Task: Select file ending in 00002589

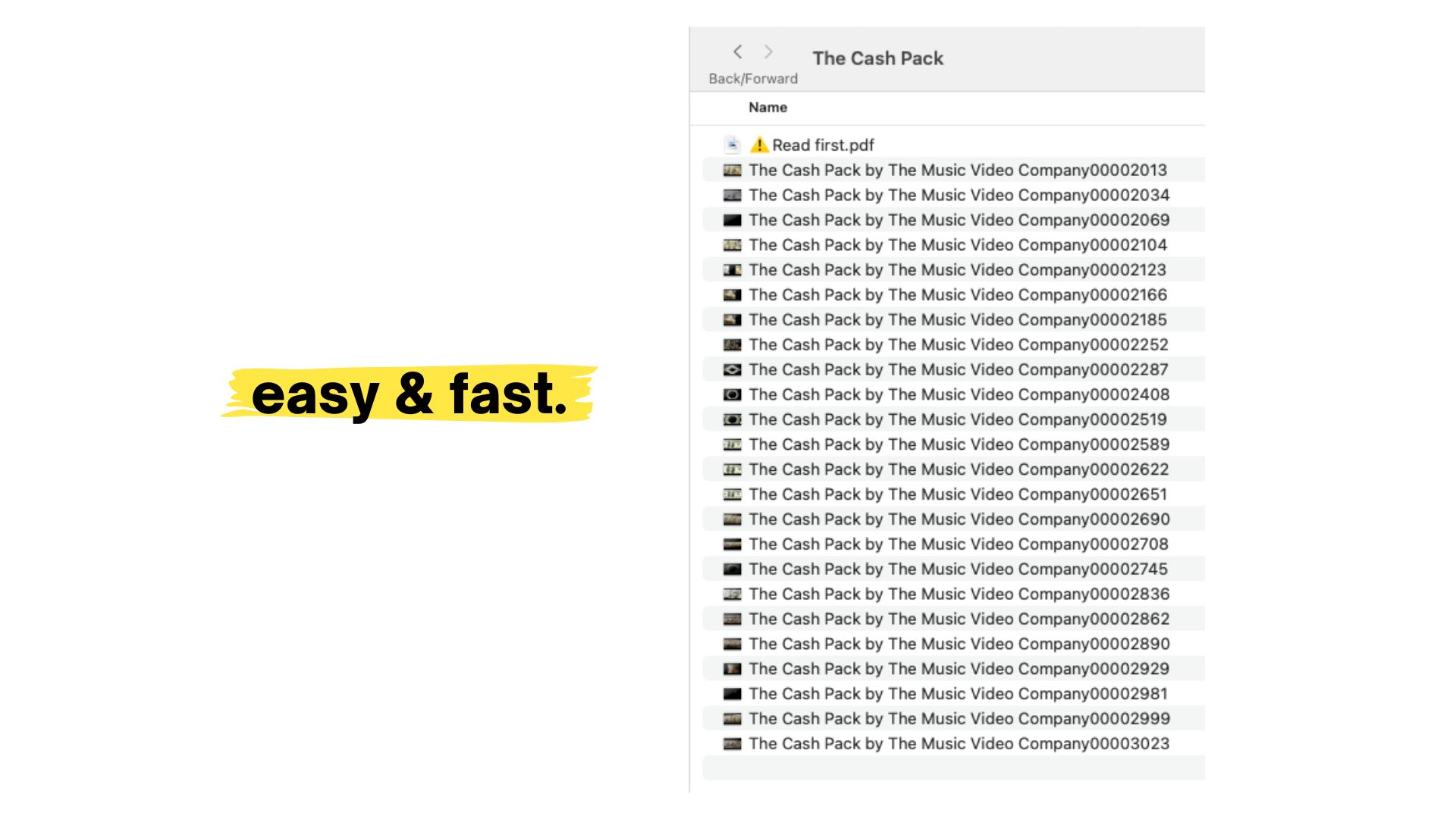Action: (959, 444)
